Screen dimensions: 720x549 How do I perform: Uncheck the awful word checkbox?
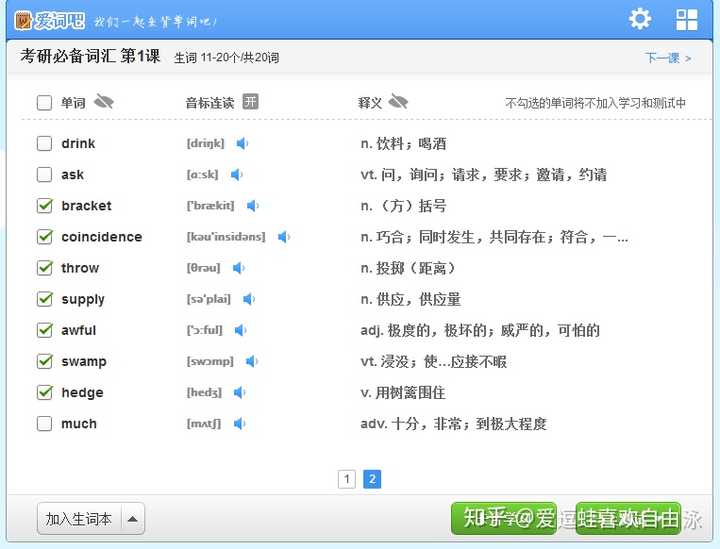(44, 330)
